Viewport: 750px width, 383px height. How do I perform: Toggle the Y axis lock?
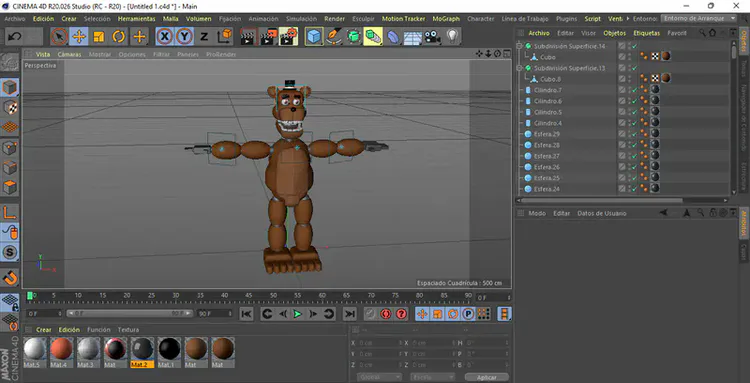coord(184,36)
